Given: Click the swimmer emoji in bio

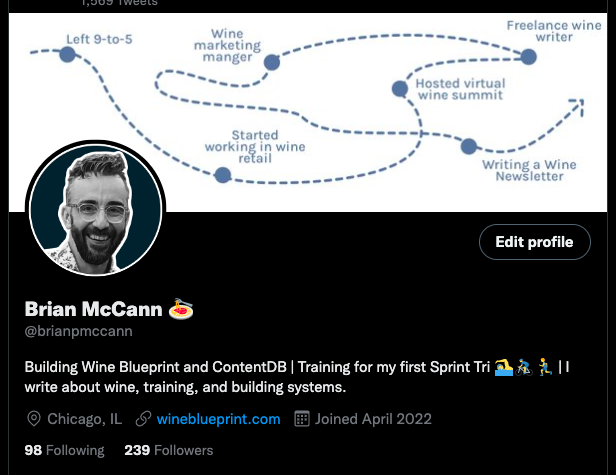Looking at the screenshot, I should [x=504, y=367].
